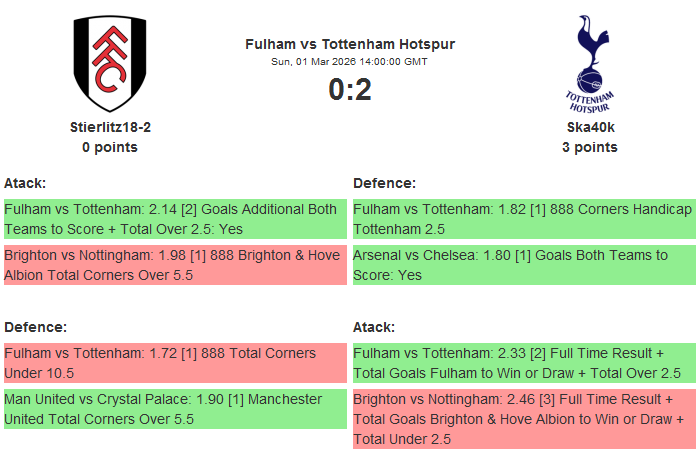
Task: Click the right Defence section heading
Action: click(384, 183)
